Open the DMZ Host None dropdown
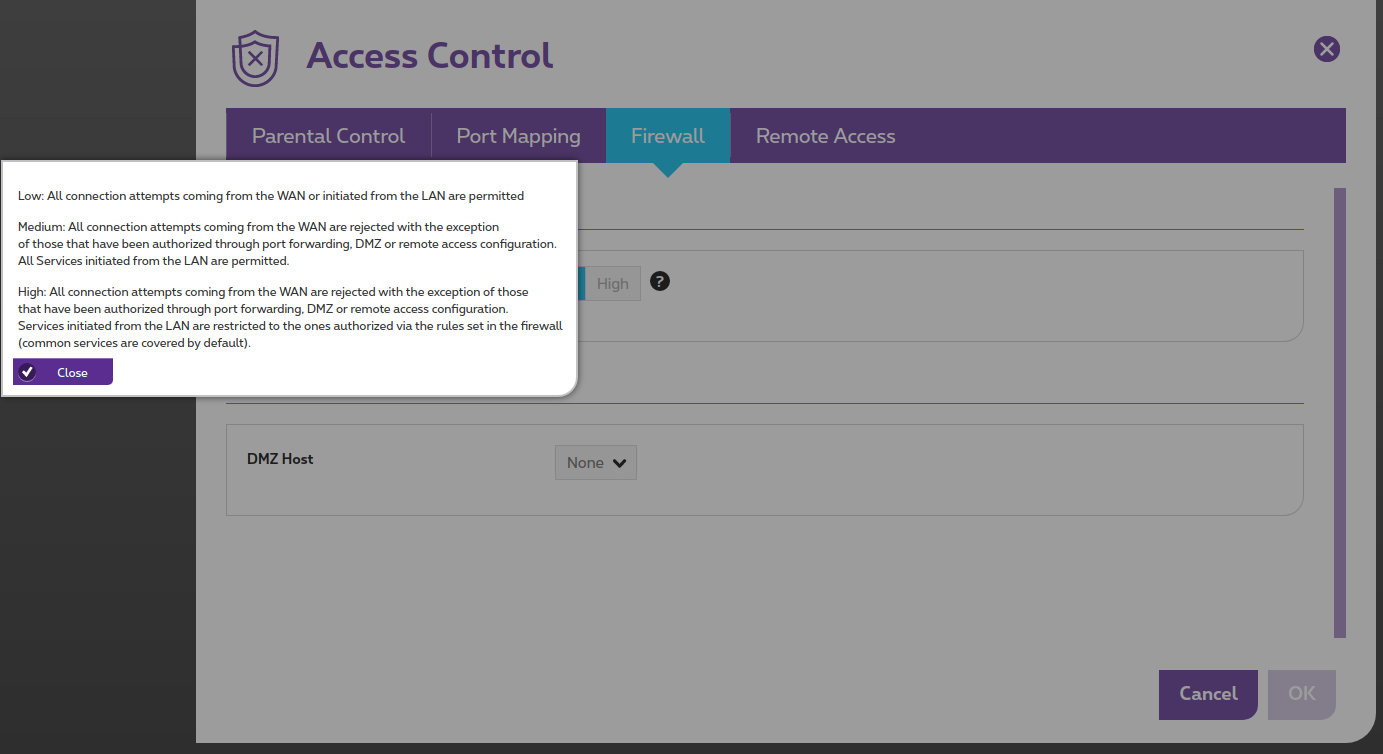 (595, 463)
